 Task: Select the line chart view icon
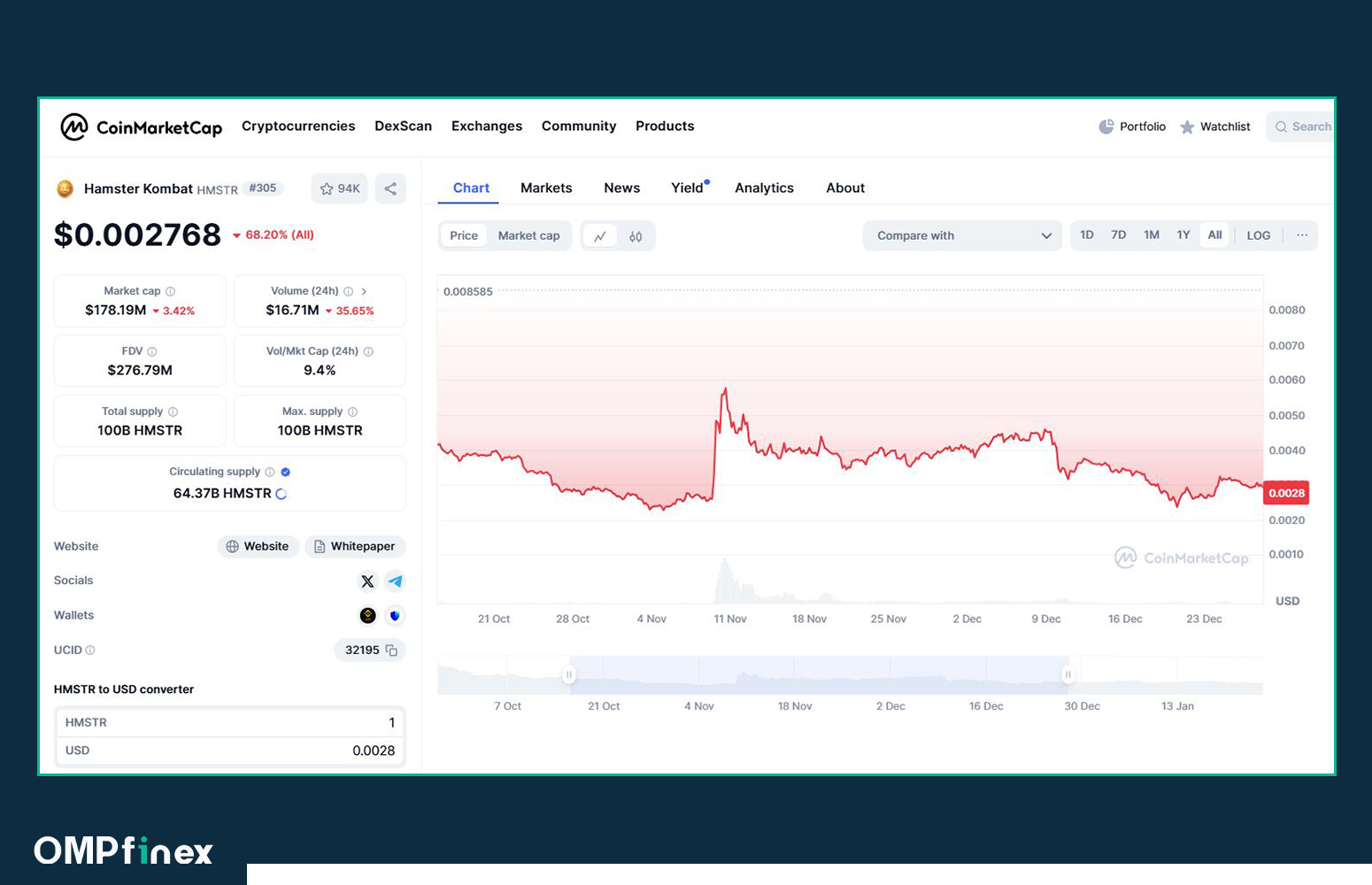[600, 236]
